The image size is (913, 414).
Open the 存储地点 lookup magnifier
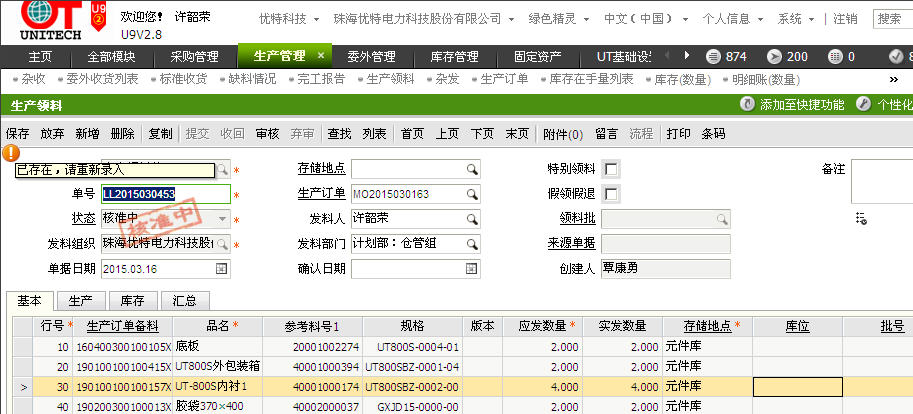click(x=472, y=169)
